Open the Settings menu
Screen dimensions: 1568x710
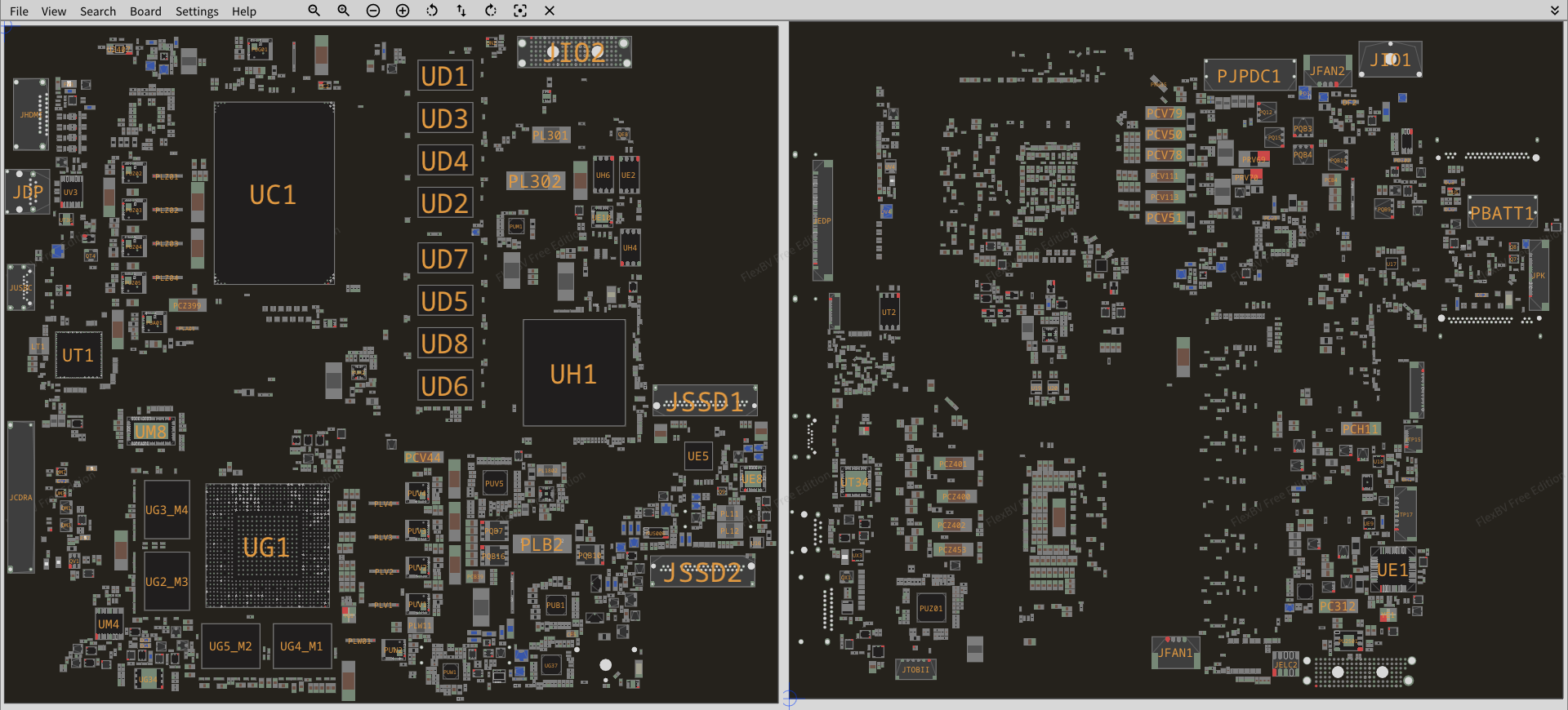tap(197, 11)
